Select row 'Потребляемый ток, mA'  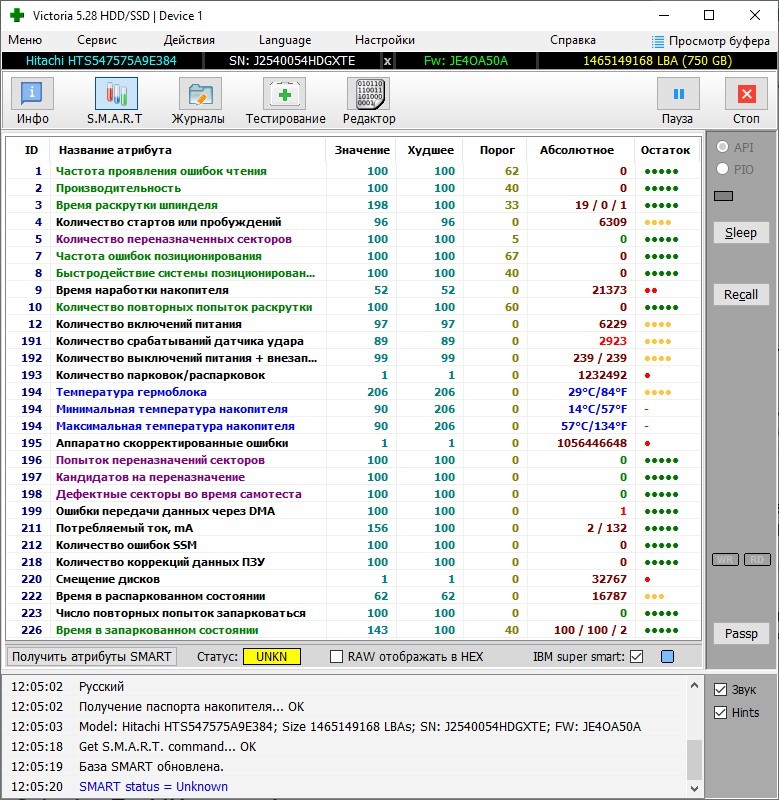(353, 528)
